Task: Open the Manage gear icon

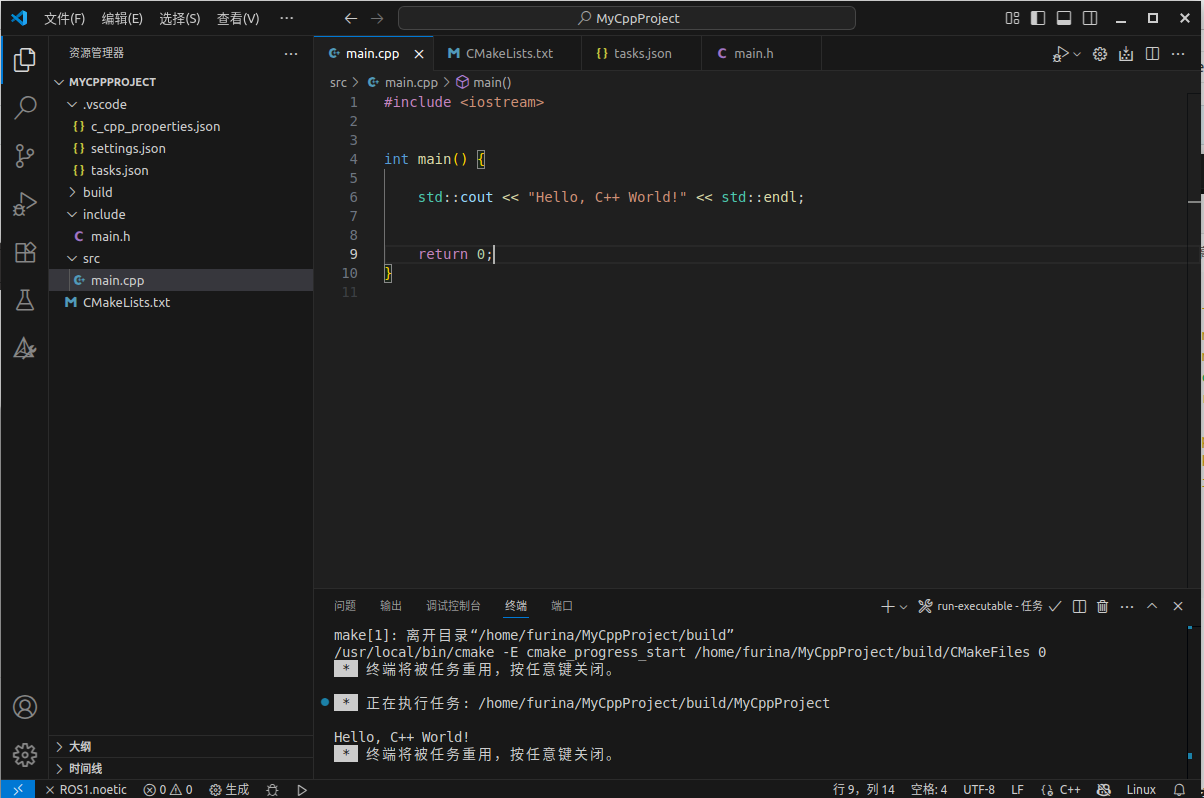Action: click(x=25, y=754)
